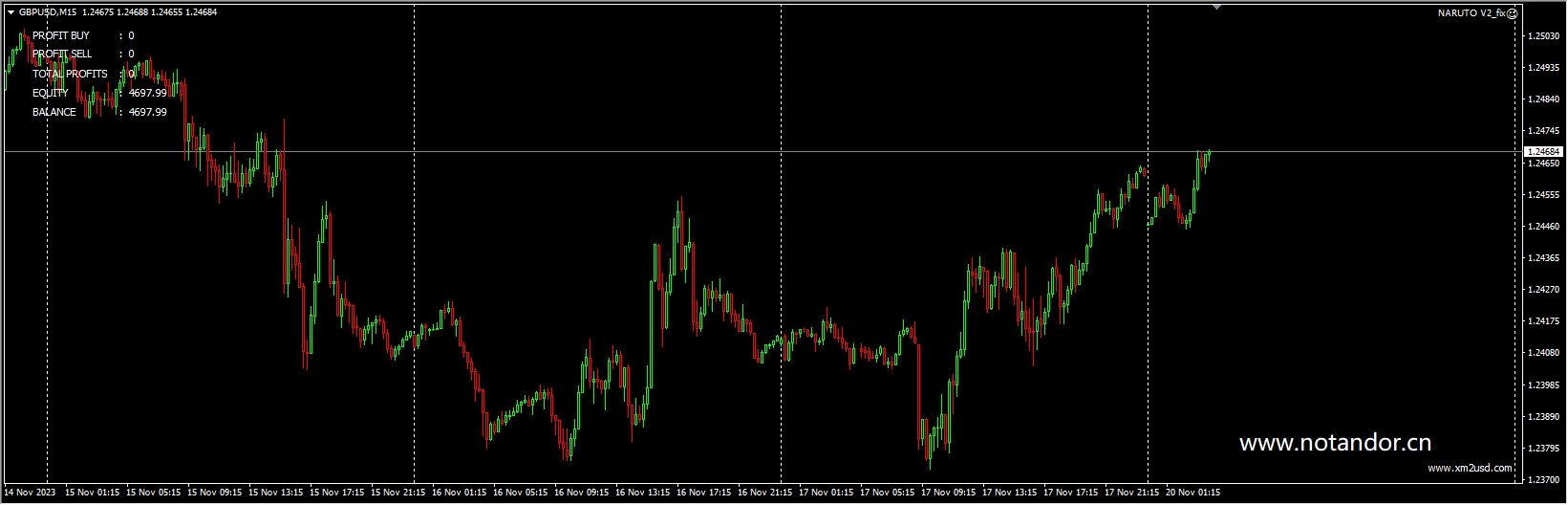
Task: Click the 16 Nov 05:15 time axis label
Action: pyautogui.click(x=521, y=494)
